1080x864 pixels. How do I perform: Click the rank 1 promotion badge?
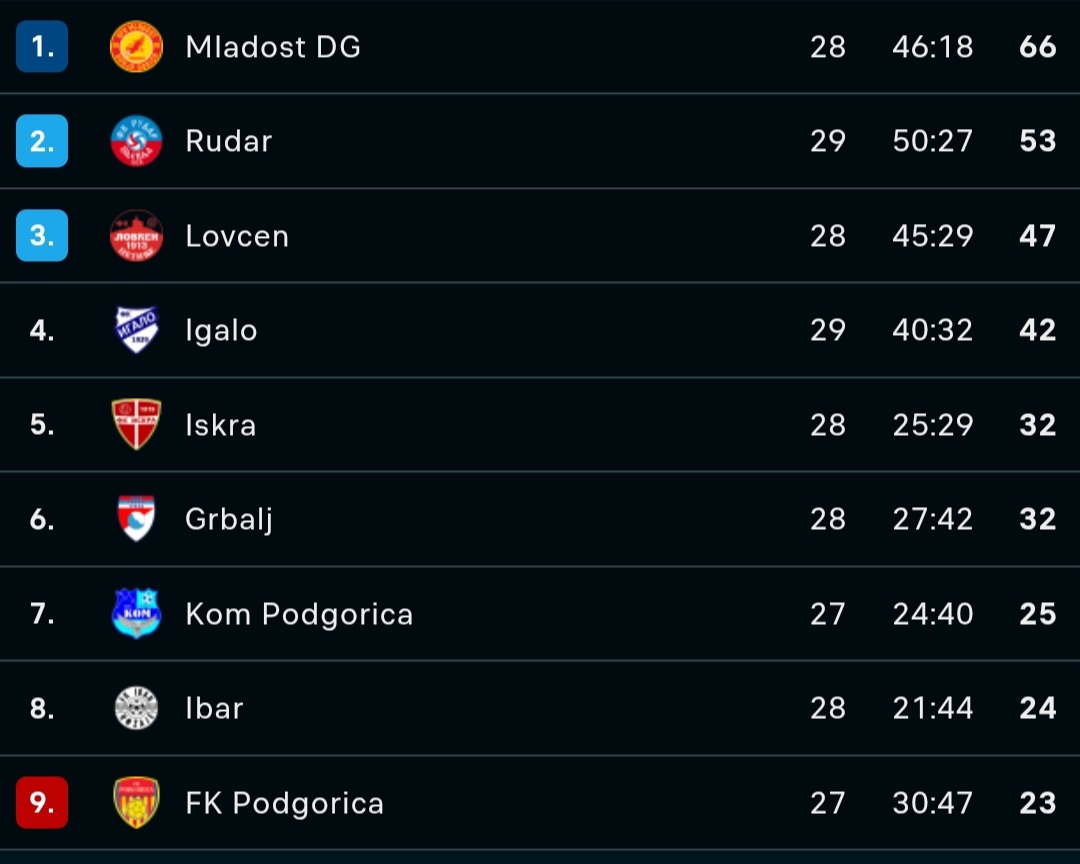pyautogui.click(x=42, y=46)
